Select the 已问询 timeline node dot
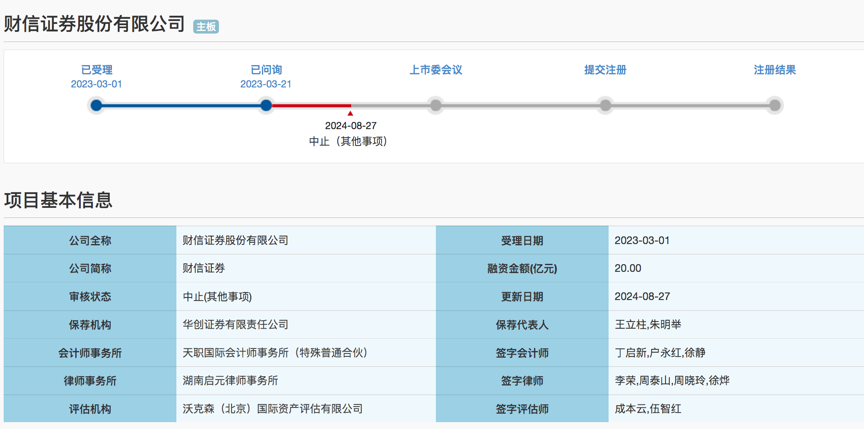The image size is (864, 429). click(x=266, y=105)
